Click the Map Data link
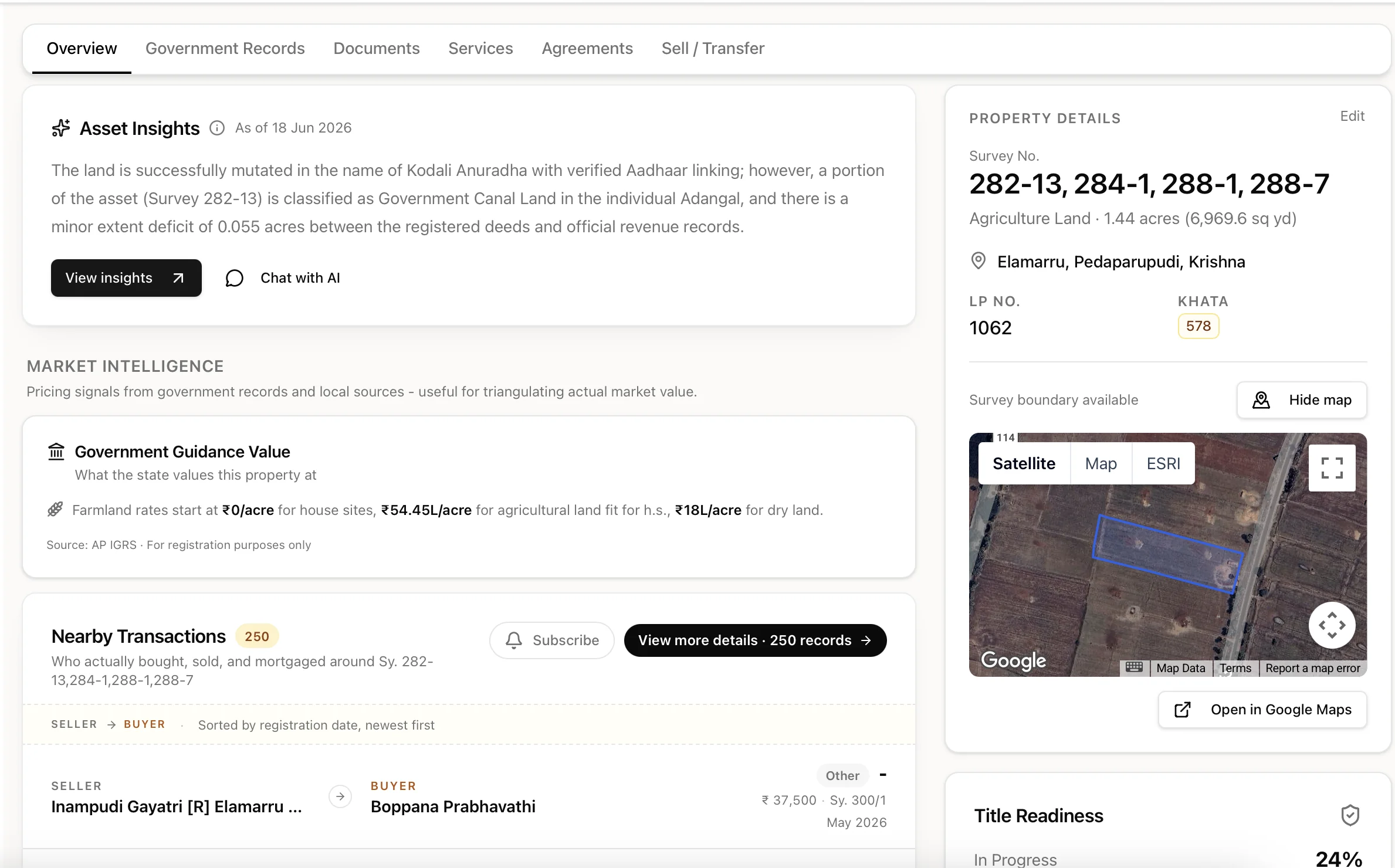The image size is (1395, 868). [1180, 668]
